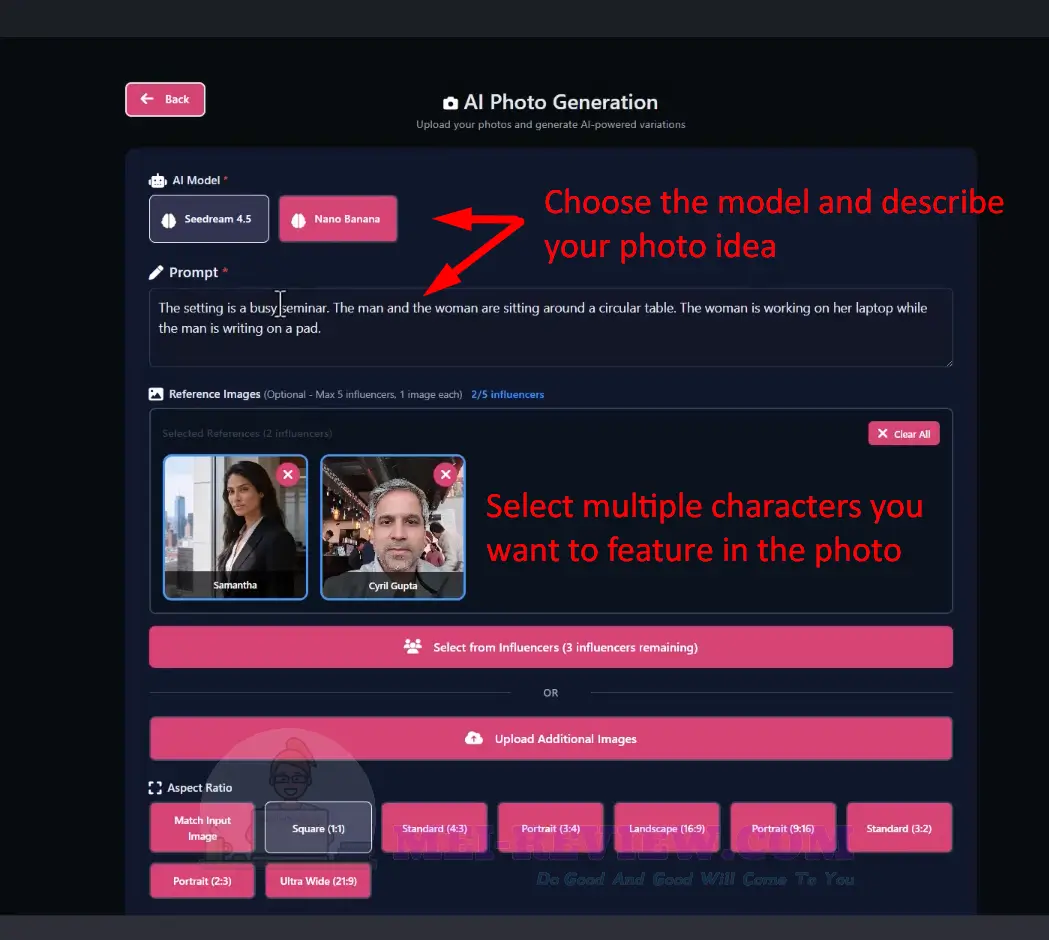Go back using the Back button
Image resolution: width=1049 pixels, height=940 pixels.
click(165, 99)
